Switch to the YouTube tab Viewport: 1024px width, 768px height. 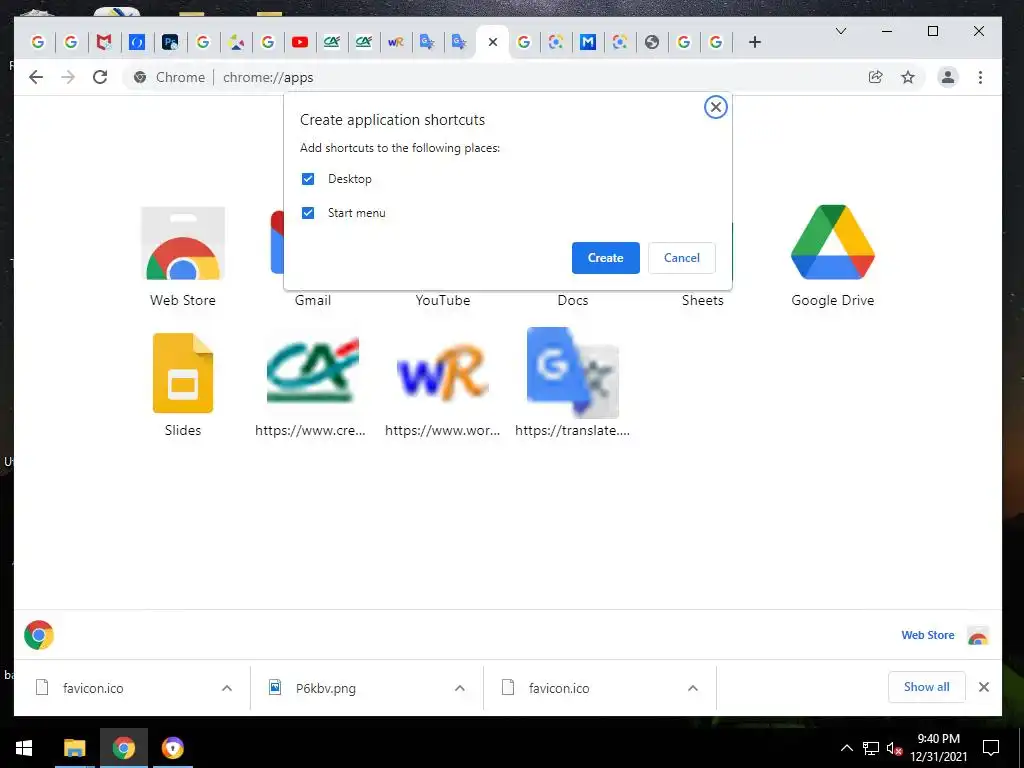[x=300, y=42]
